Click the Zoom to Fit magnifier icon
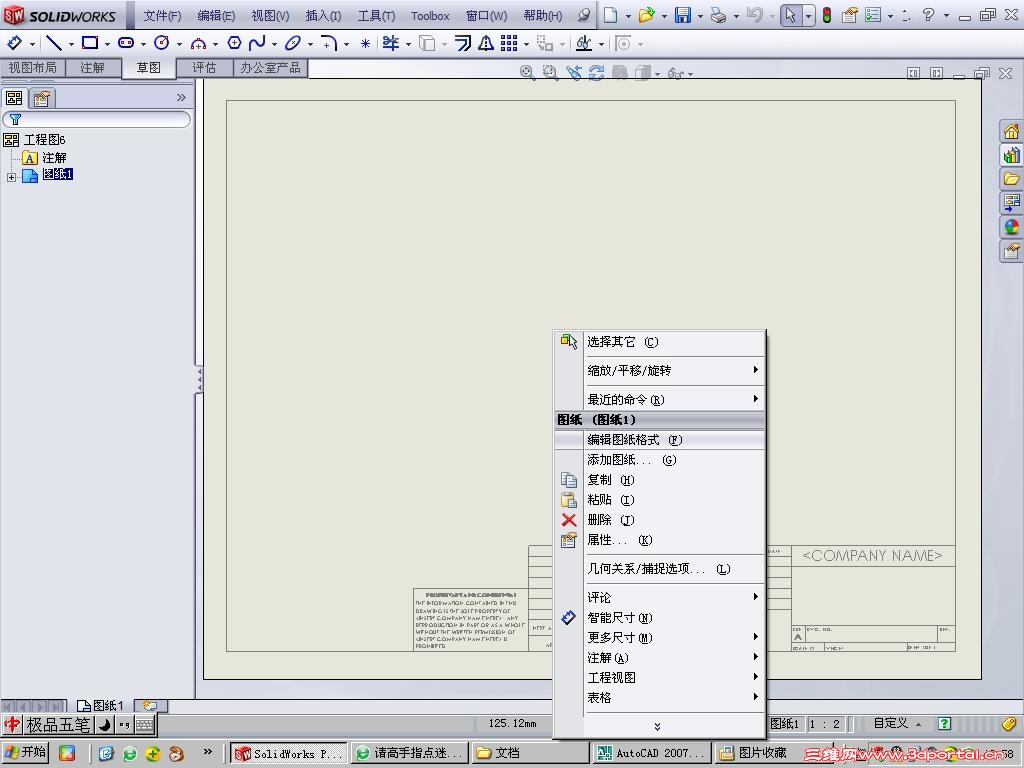The height and width of the screenshot is (768, 1024). pyautogui.click(x=527, y=72)
